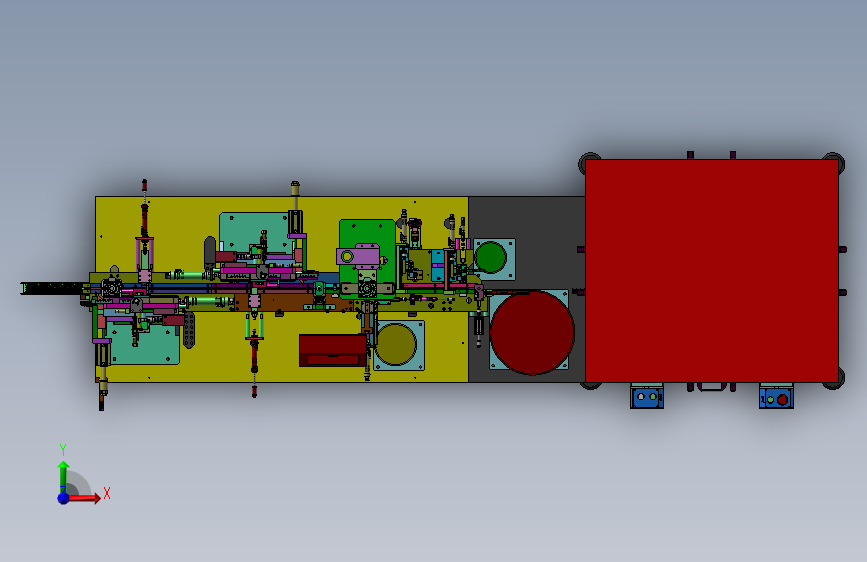Click the green Y axis arrow
The image size is (867, 562).
(x=63, y=477)
